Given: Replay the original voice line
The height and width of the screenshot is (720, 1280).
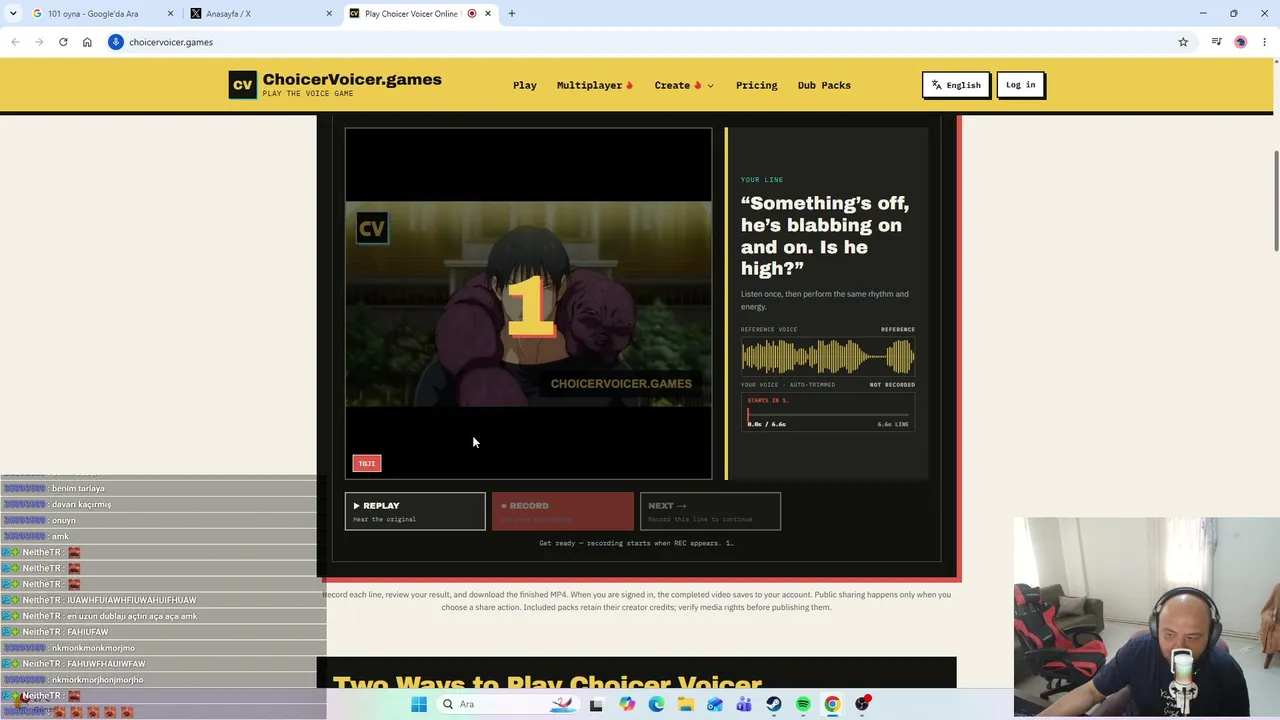Looking at the screenshot, I should 415,511.
